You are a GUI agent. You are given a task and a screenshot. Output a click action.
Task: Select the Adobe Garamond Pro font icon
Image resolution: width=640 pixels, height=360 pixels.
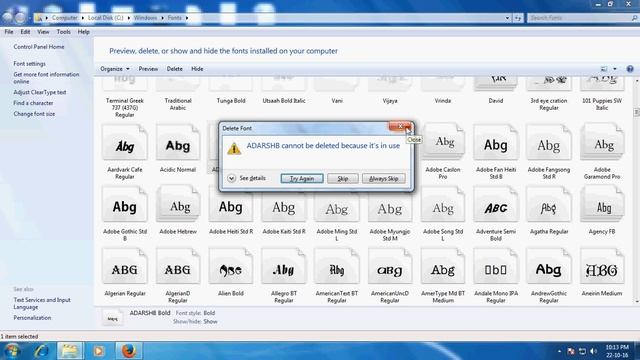tap(602, 143)
